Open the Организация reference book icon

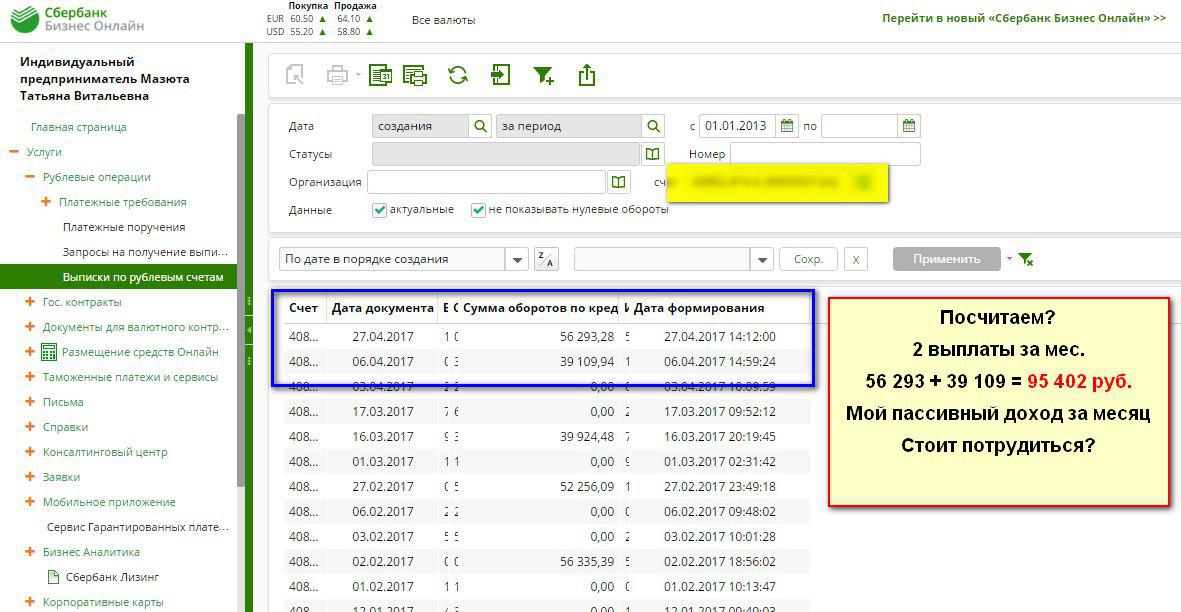618,181
